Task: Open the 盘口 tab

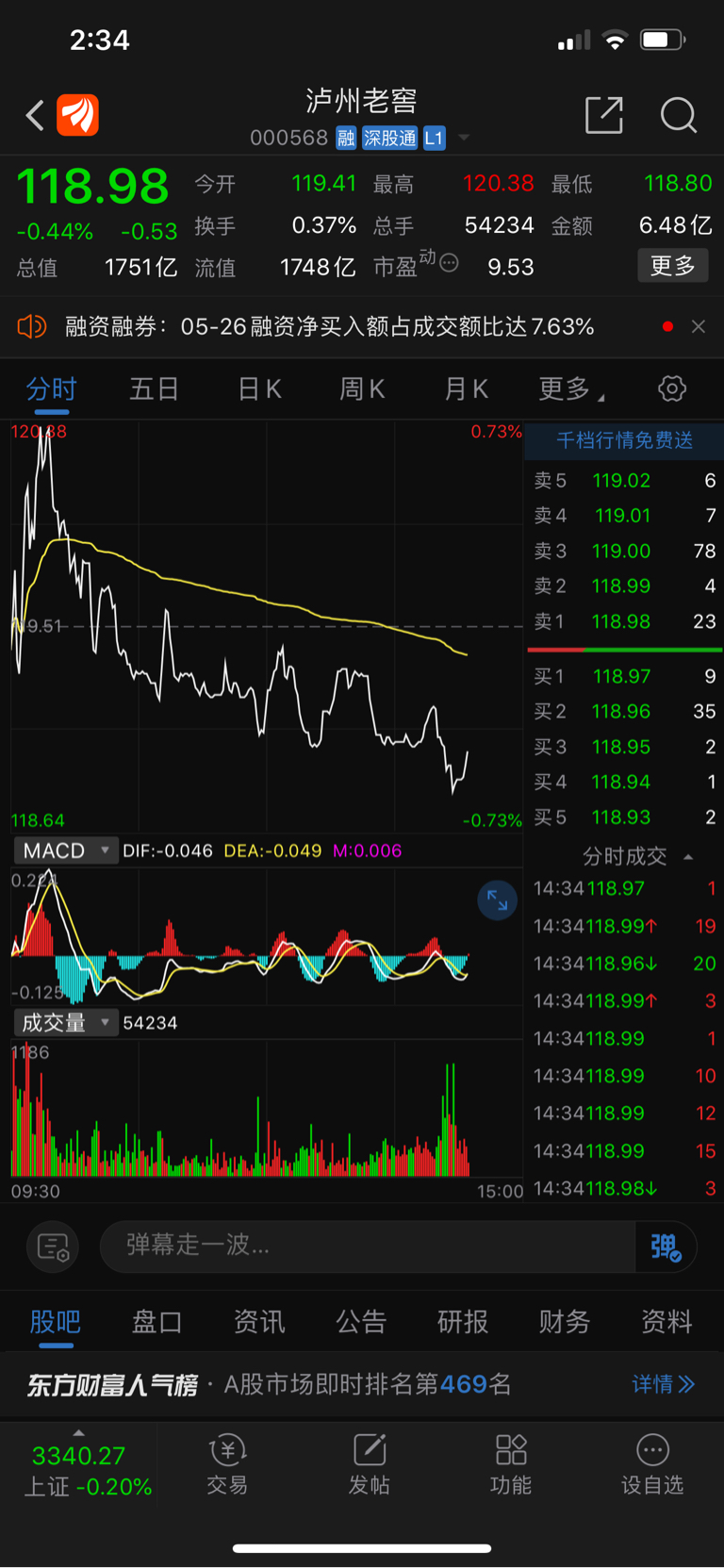Action: (x=156, y=1322)
